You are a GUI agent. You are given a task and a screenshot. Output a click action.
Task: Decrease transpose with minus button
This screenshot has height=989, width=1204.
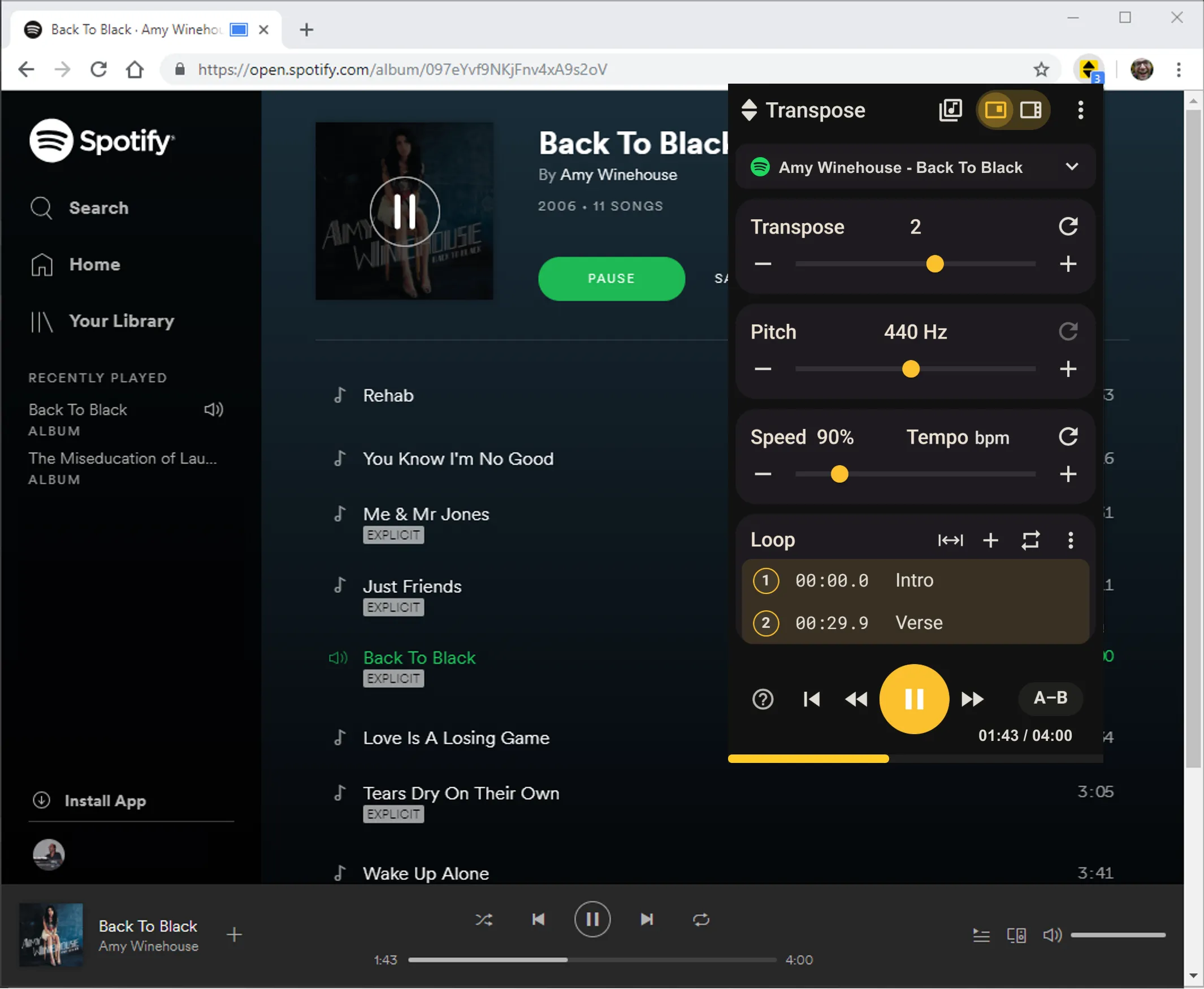click(763, 264)
